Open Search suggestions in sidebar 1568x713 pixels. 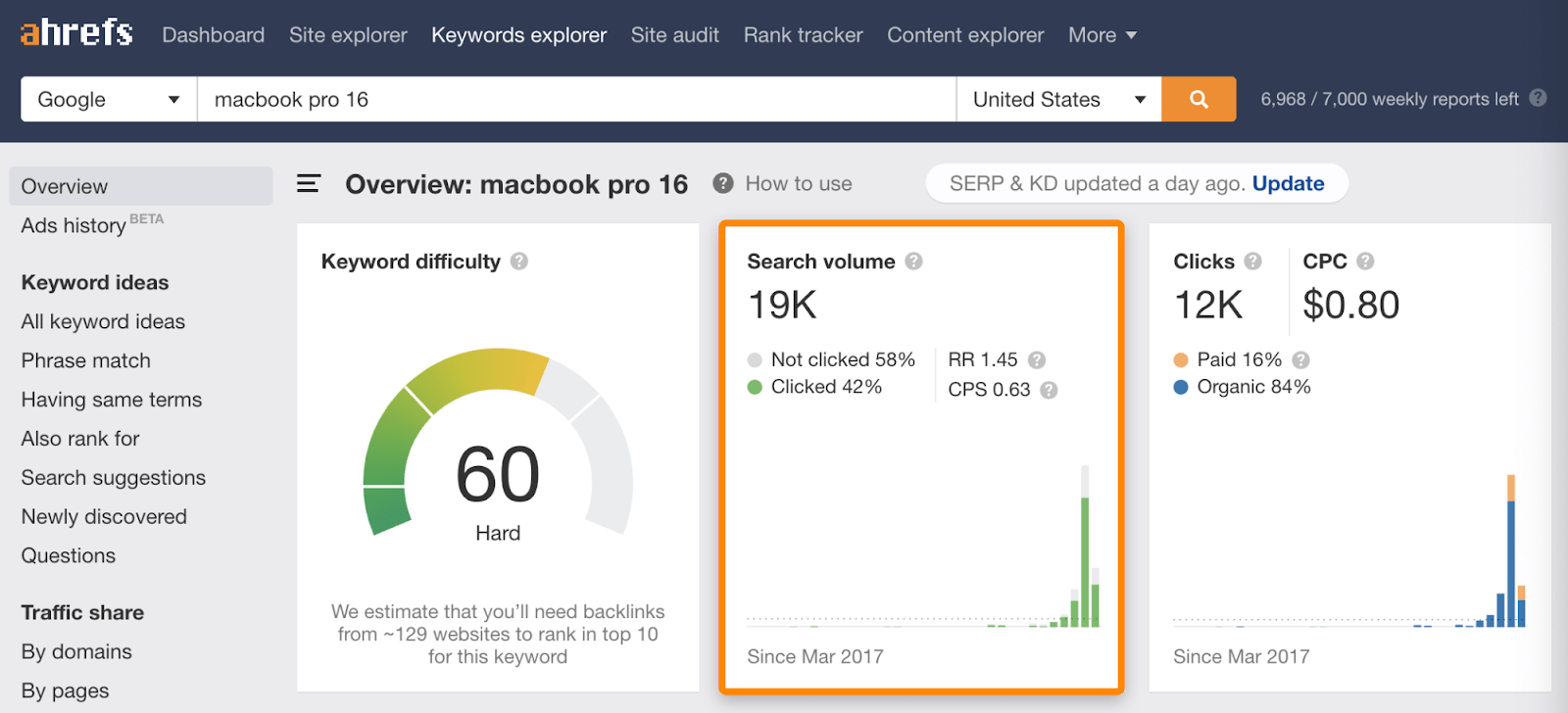(114, 478)
